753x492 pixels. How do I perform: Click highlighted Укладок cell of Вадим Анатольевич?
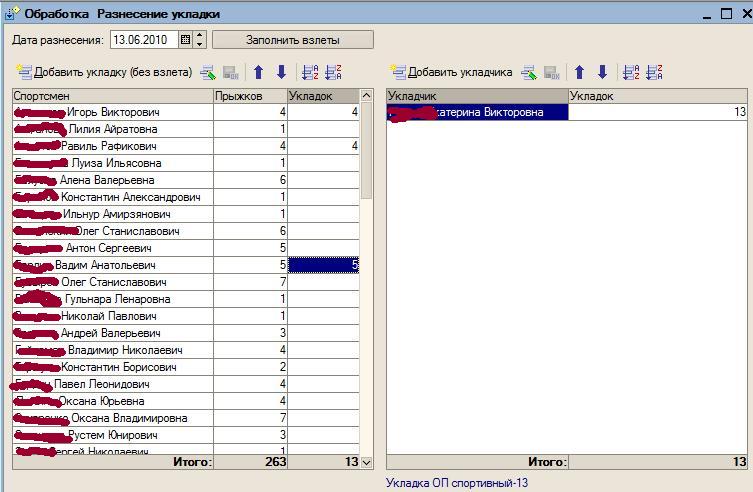coord(323,265)
